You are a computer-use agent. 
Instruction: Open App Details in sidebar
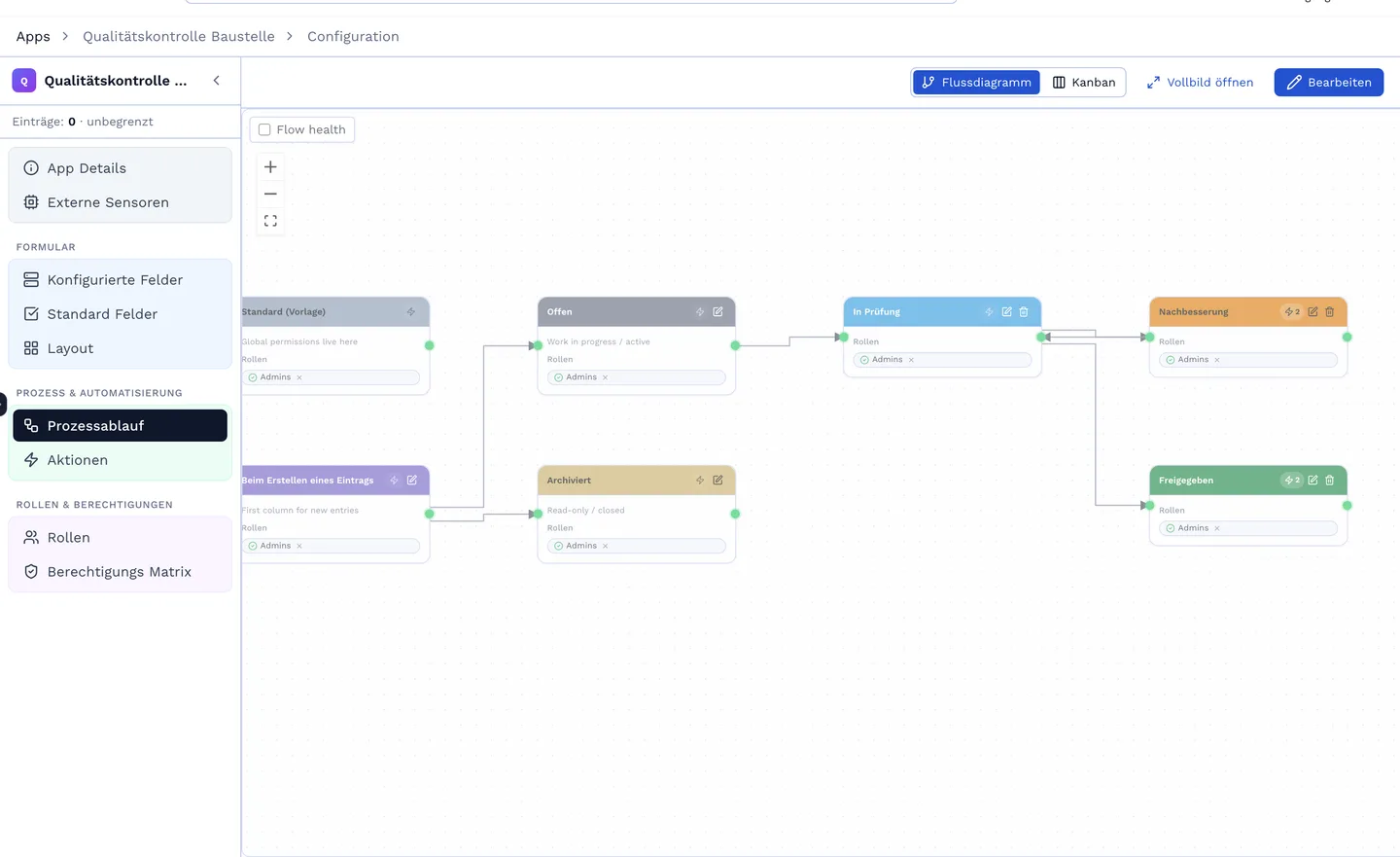121,168
